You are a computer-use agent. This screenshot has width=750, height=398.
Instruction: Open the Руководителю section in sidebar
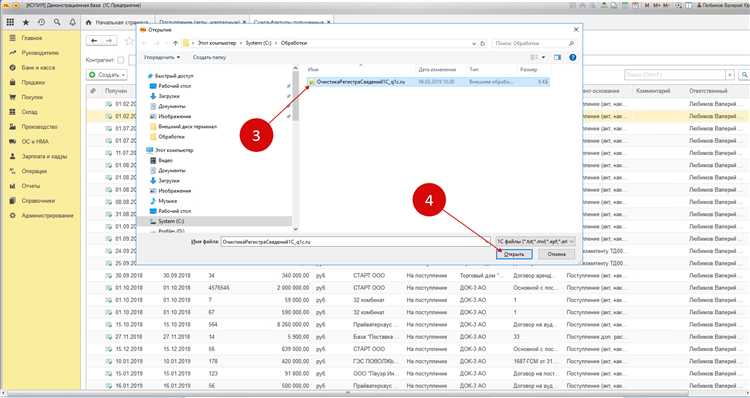(40, 53)
